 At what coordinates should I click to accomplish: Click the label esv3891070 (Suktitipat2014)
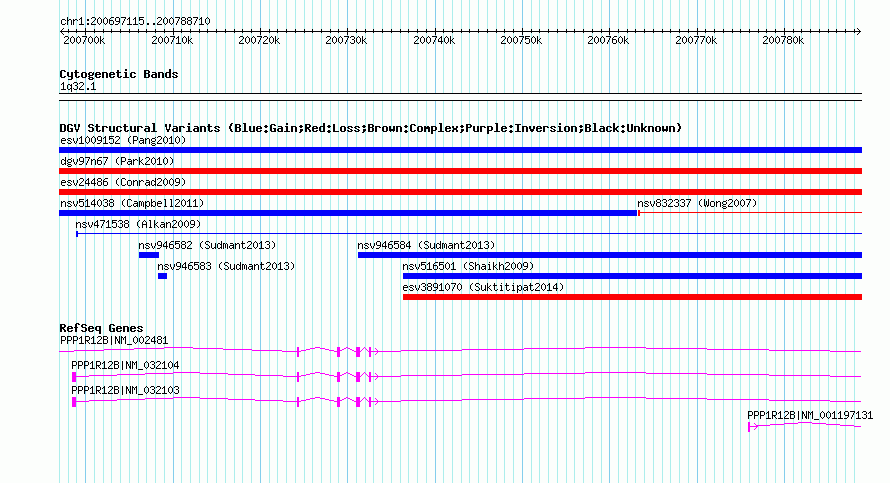pos(483,287)
